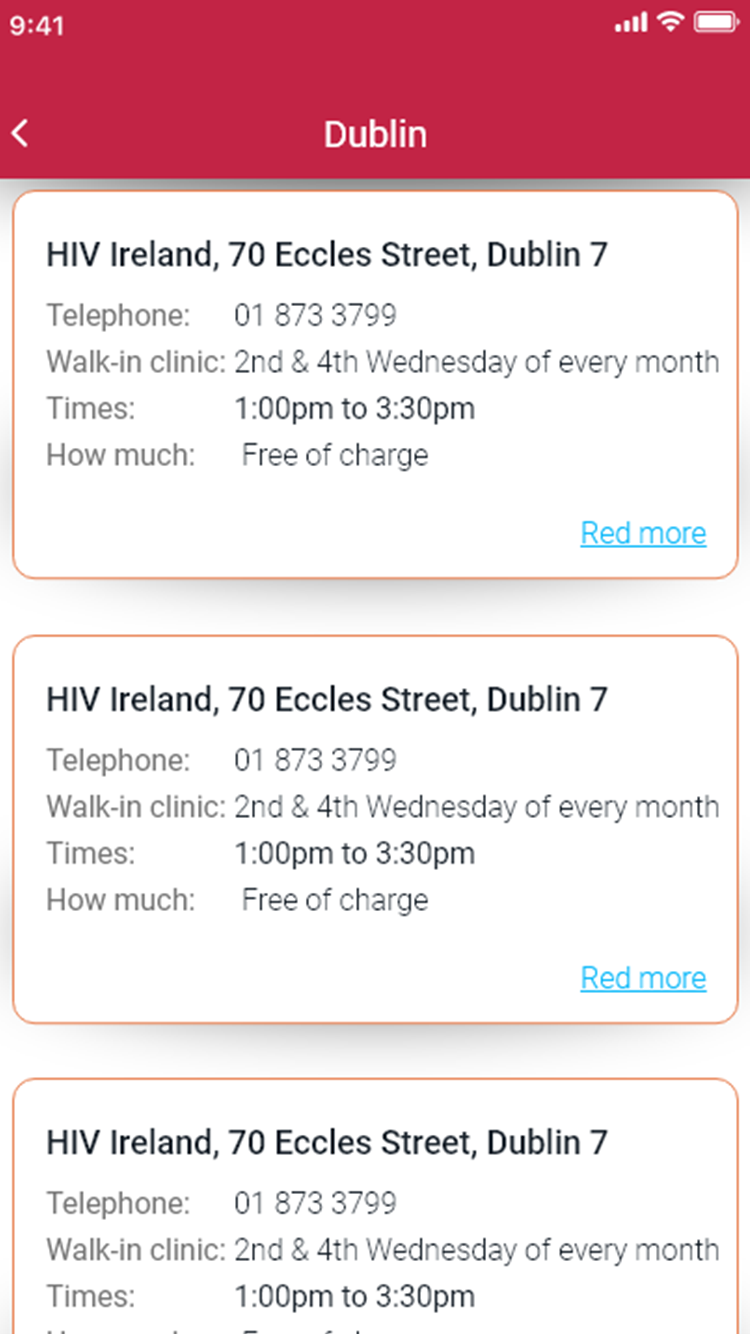Tap Free of charge in first card
This screenshot has width=750, height=1334.
pos(335,456)
